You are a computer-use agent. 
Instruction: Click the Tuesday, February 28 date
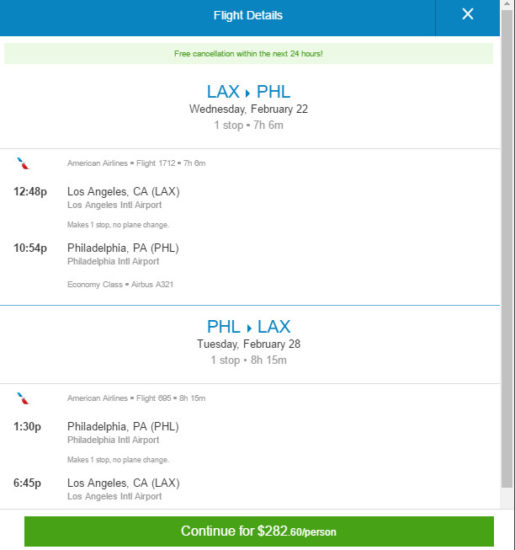(248, 344)
